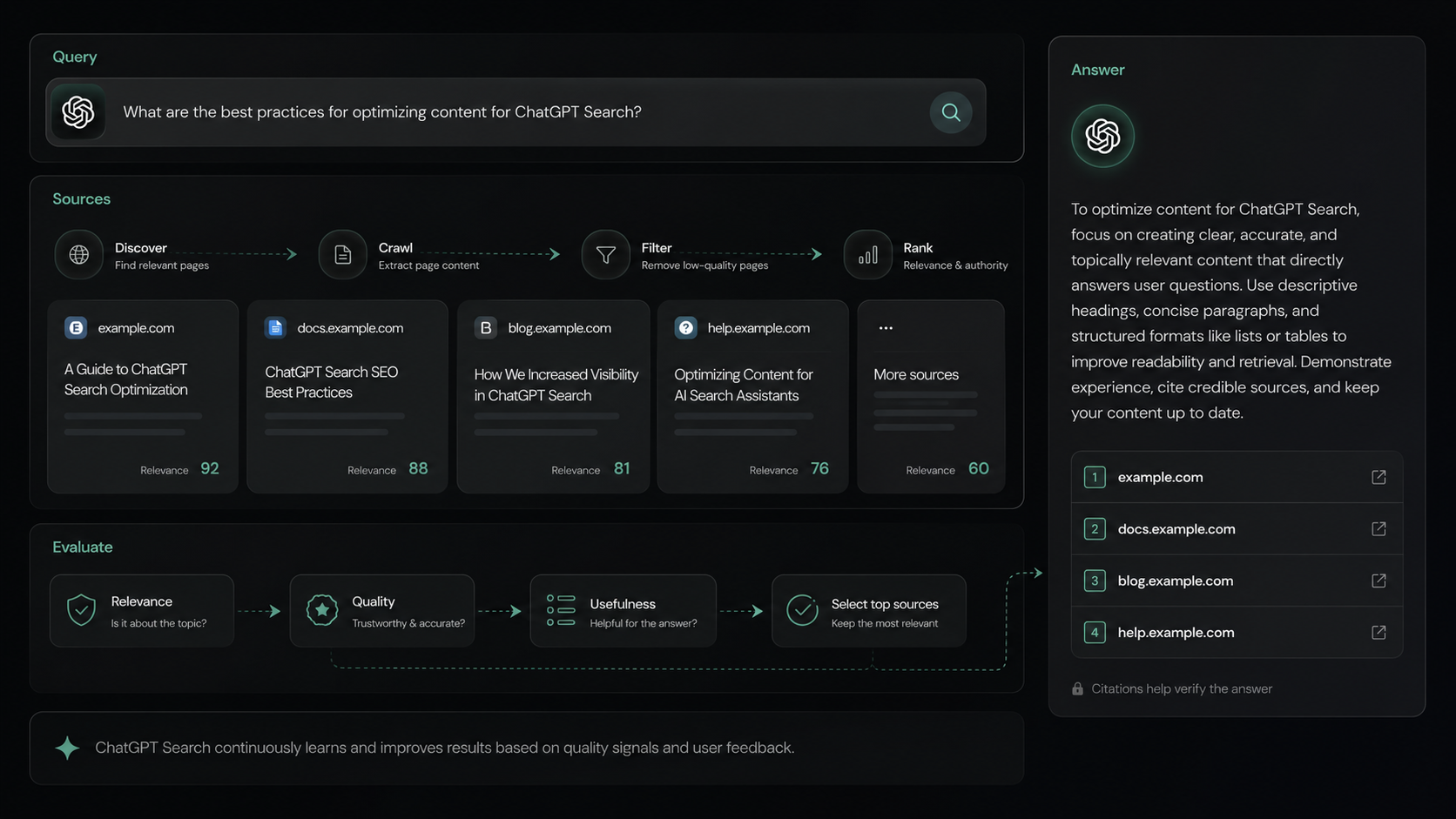Click the search magnifier button in query bar

tap(950, 112)
